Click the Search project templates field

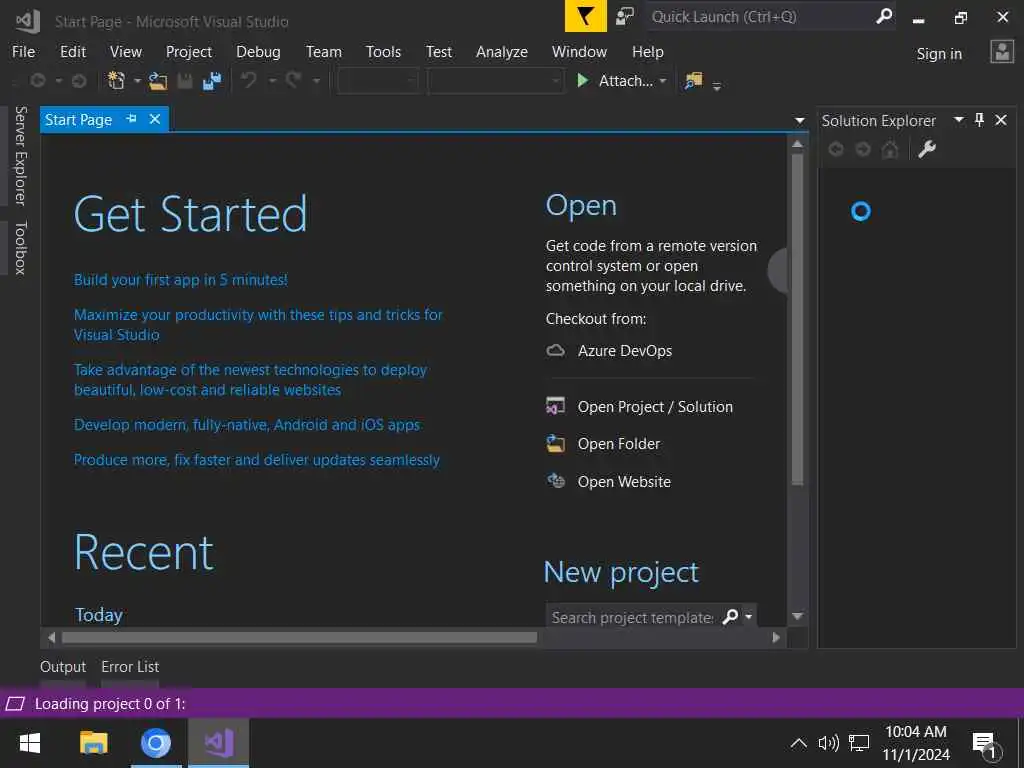click(x=633, y=616)
